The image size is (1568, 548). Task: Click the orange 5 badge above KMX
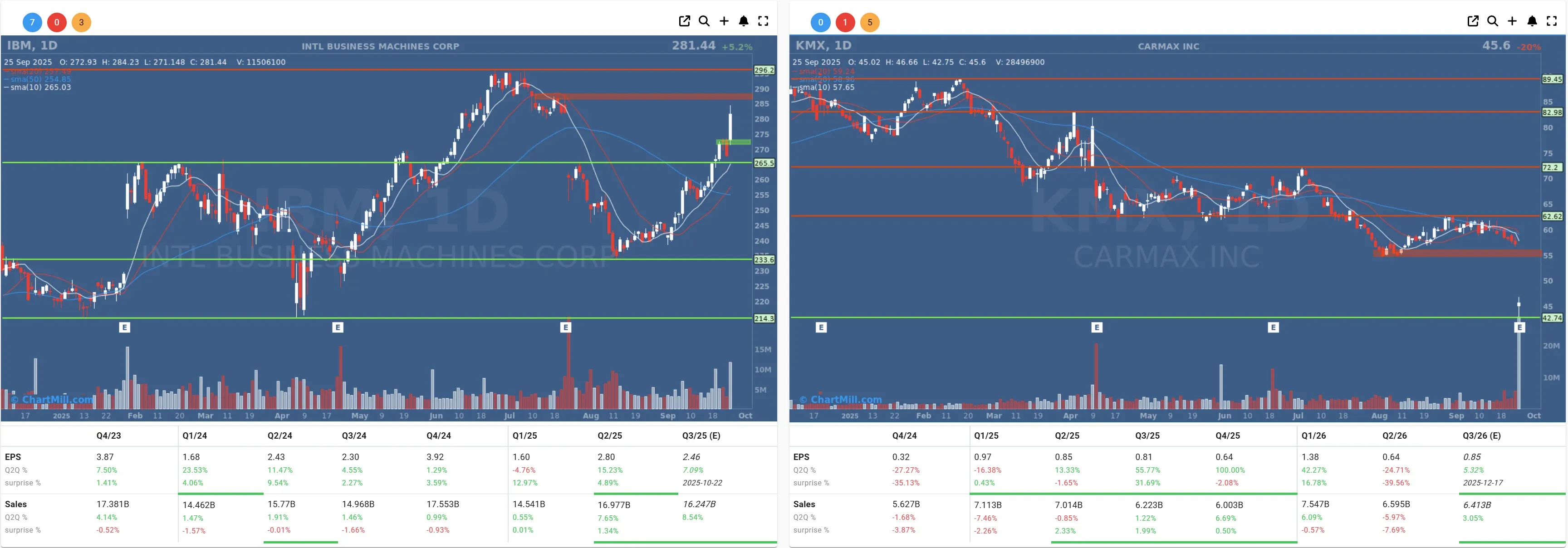pos(870,23)
